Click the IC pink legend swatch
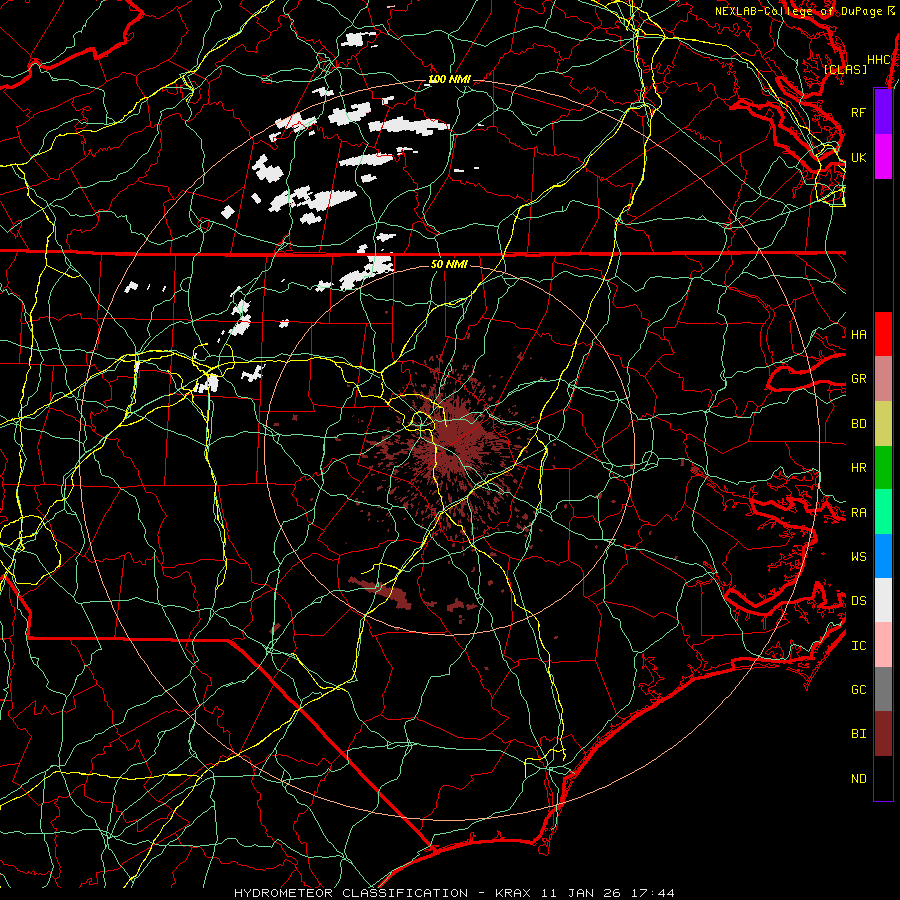Image resolution: width=900 pixels, height=900 pixels. click(883, 645)
